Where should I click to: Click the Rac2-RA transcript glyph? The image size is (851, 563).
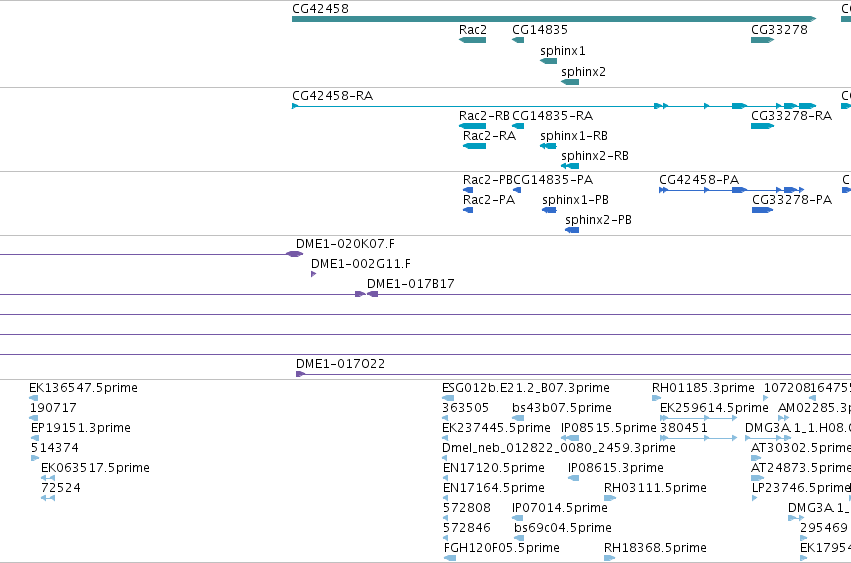(x=474, y=146)
